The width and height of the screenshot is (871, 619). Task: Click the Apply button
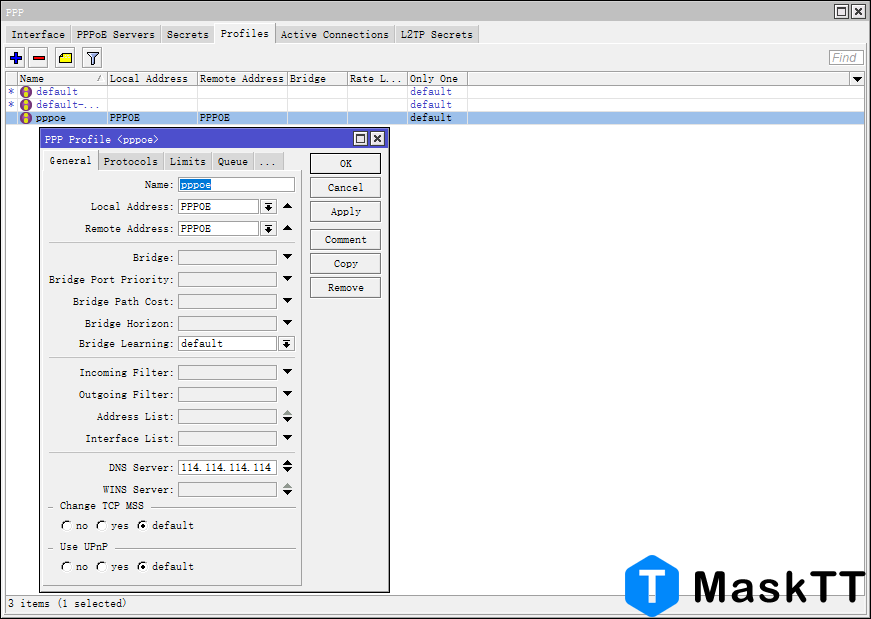[345, 212]
